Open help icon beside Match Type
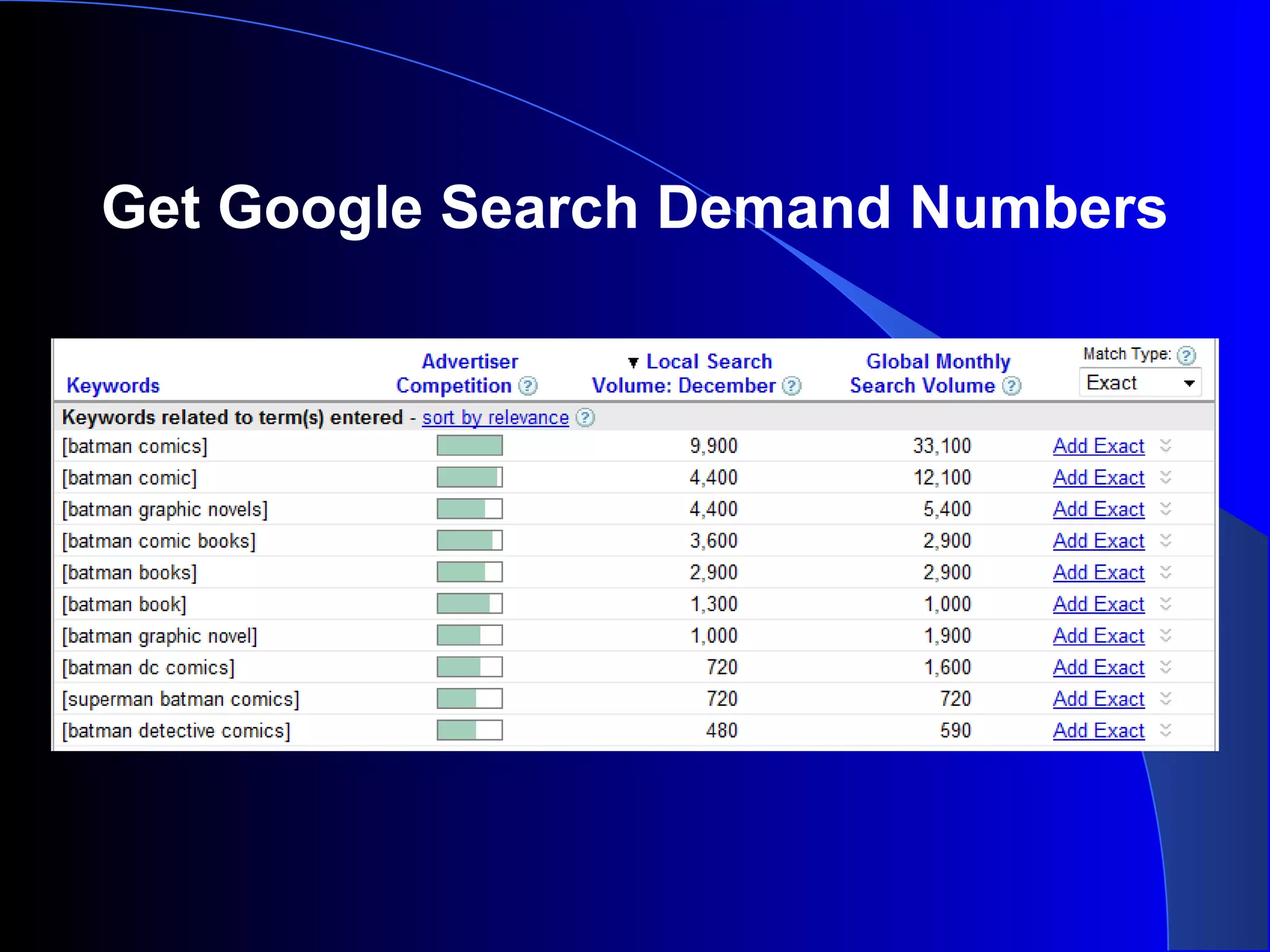The width and height of the screenshot is (1270, 952). (1186, 355)
